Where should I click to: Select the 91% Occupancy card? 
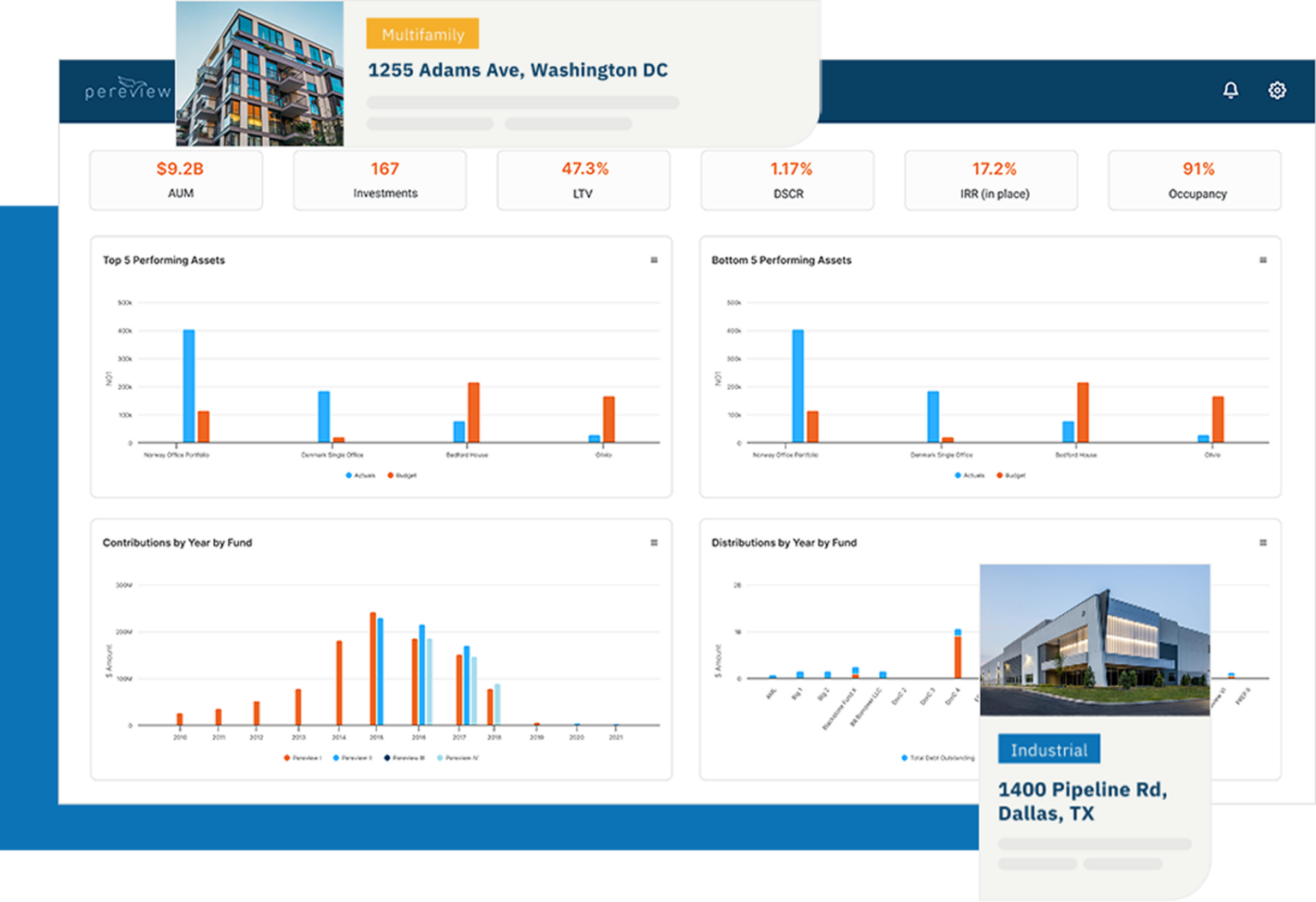tap(1195, 180)
